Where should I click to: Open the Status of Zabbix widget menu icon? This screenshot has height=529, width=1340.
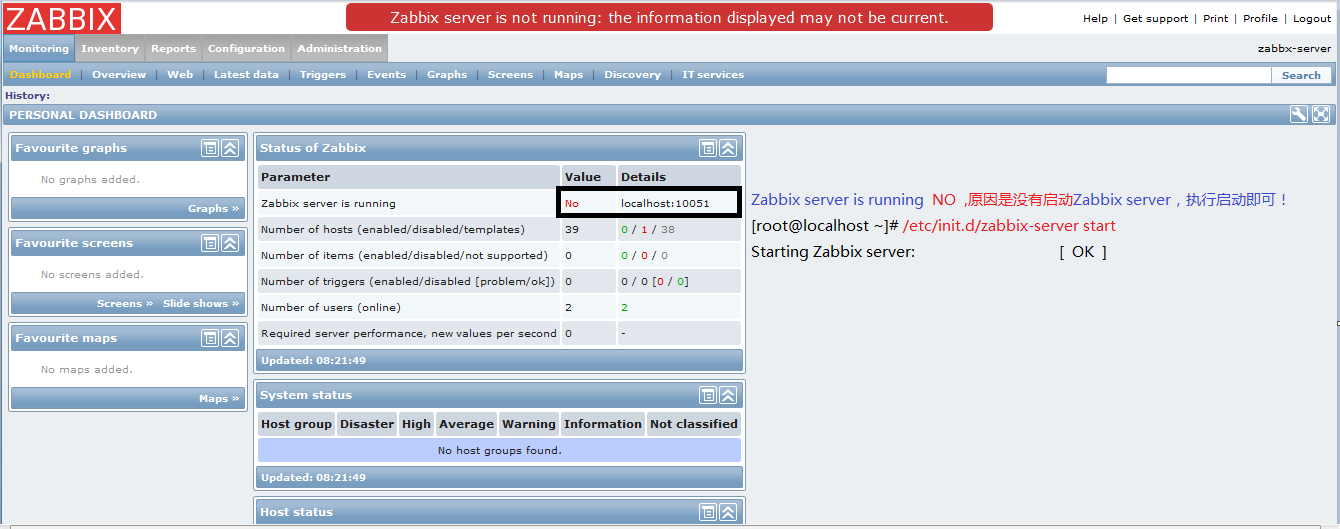coord(708,148)
